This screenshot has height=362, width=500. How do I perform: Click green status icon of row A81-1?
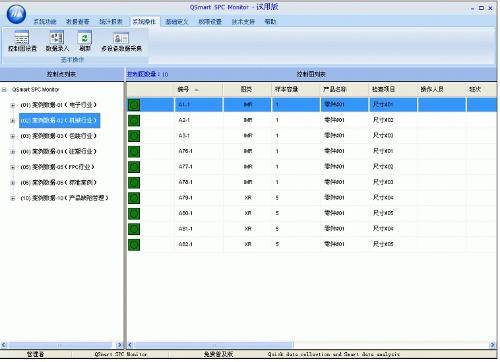click(134, 229)
